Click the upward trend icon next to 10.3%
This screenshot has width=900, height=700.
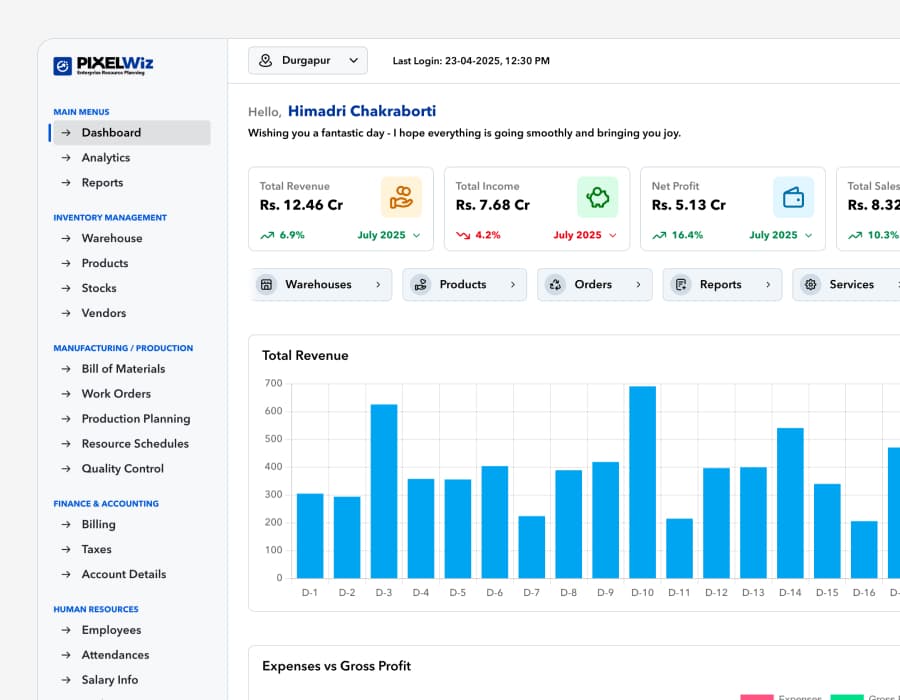(x=855, y=235)
